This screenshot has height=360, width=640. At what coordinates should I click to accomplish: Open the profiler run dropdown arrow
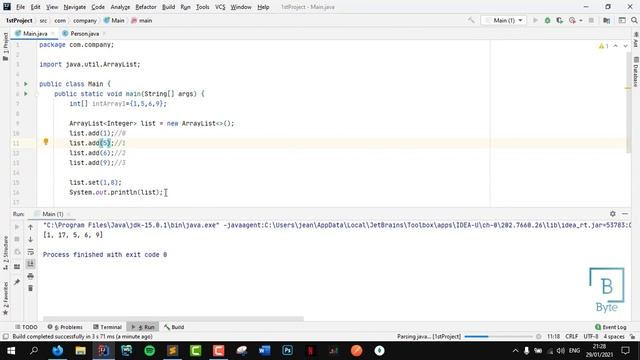click(x=581, y=20)
